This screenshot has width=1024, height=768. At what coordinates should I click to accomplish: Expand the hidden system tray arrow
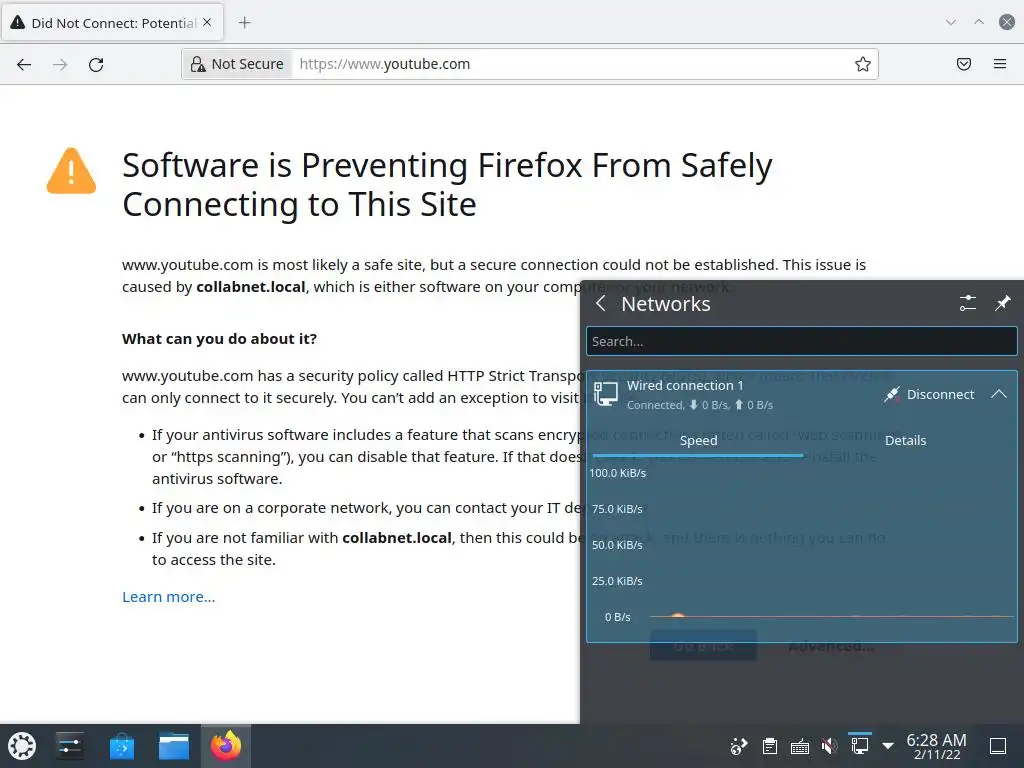click(x=888, y=746)
